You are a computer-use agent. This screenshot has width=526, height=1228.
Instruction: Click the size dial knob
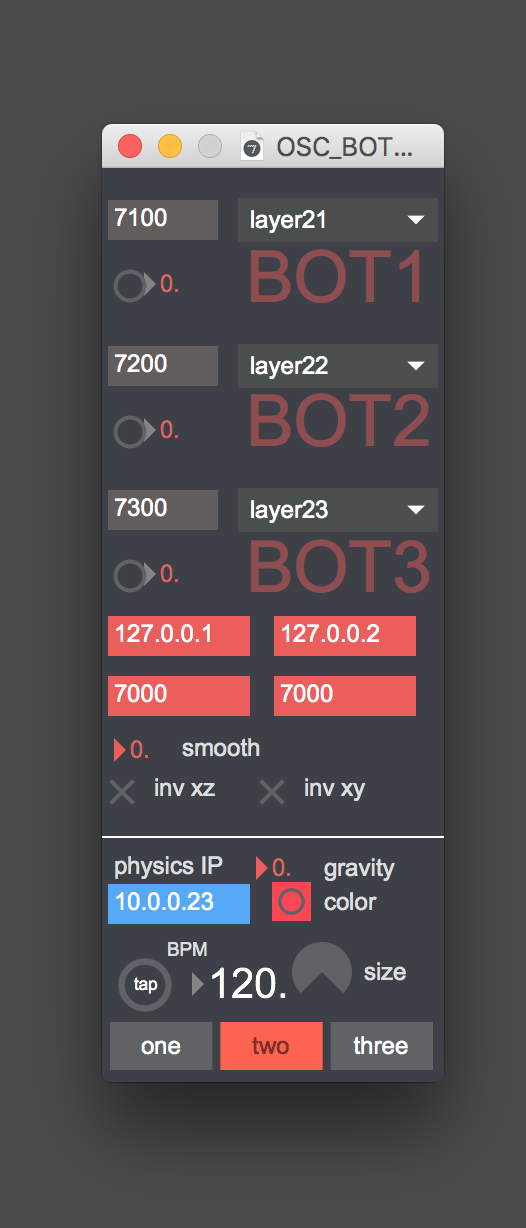pos(322,970)
